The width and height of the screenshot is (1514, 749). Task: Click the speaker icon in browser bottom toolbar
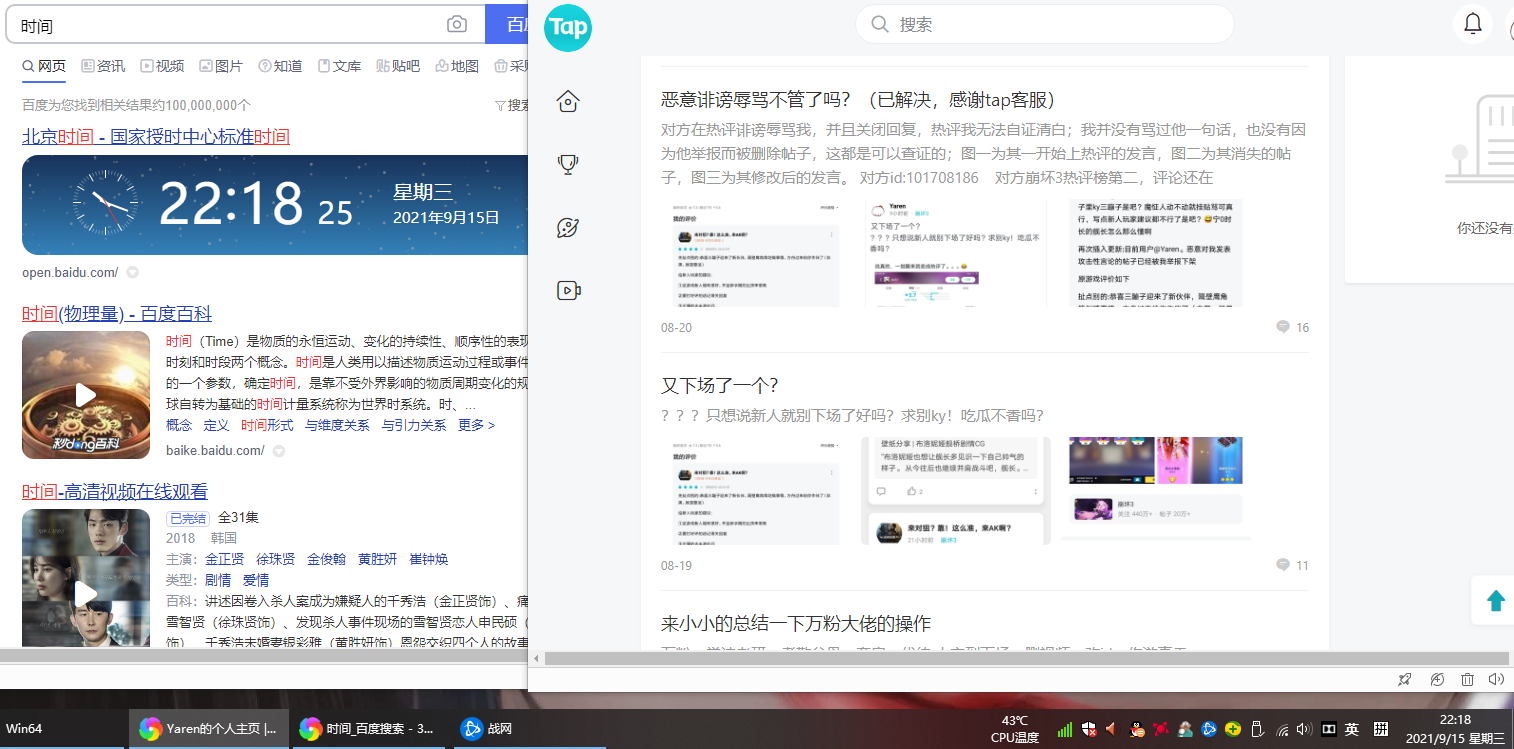point(1496,679)
